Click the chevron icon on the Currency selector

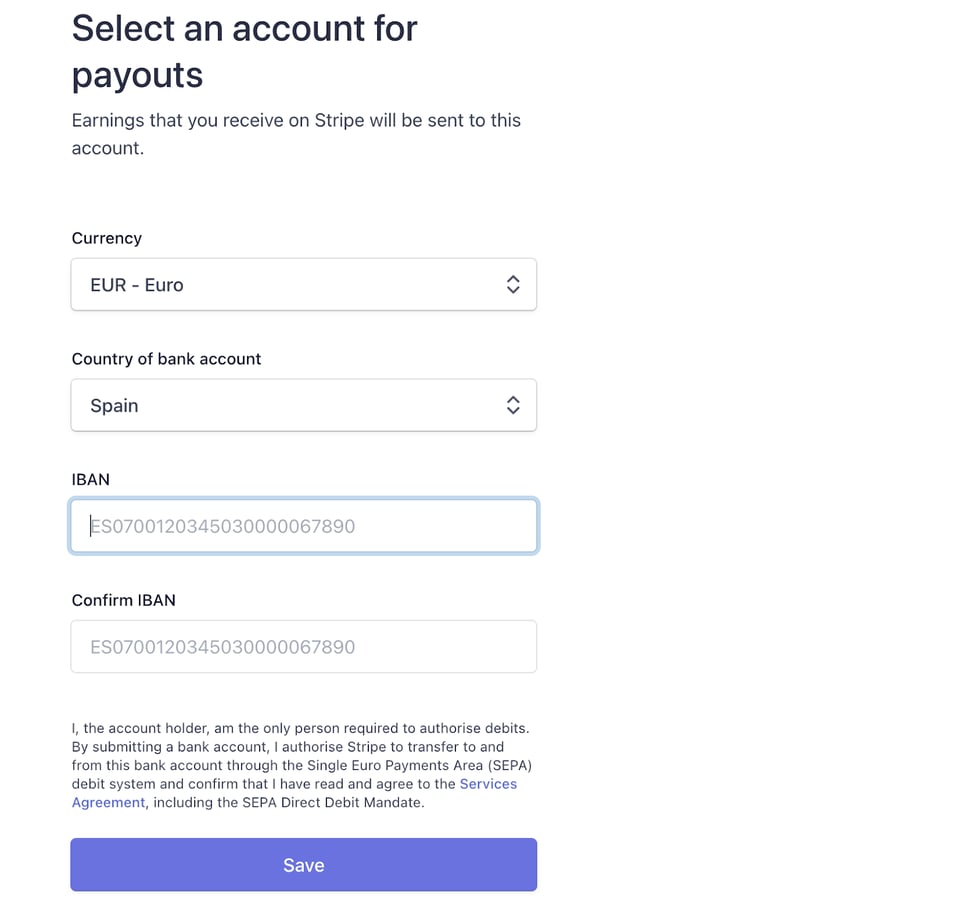(x=513, y=284)
